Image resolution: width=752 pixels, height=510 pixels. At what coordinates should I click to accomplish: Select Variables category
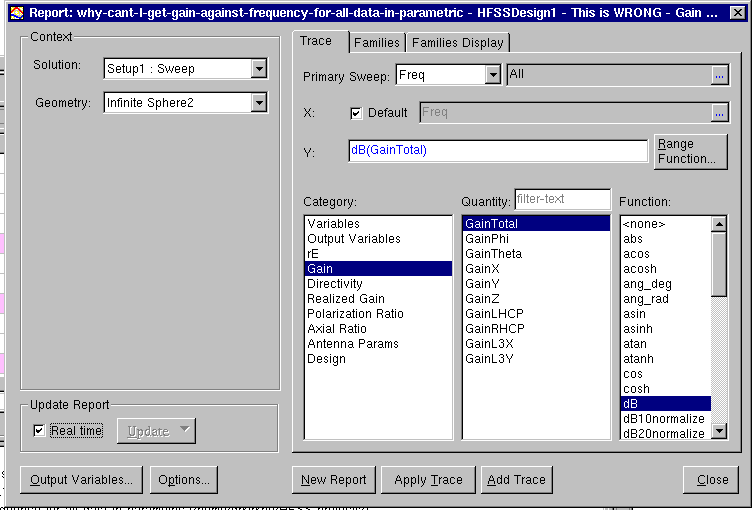[378, 224]
